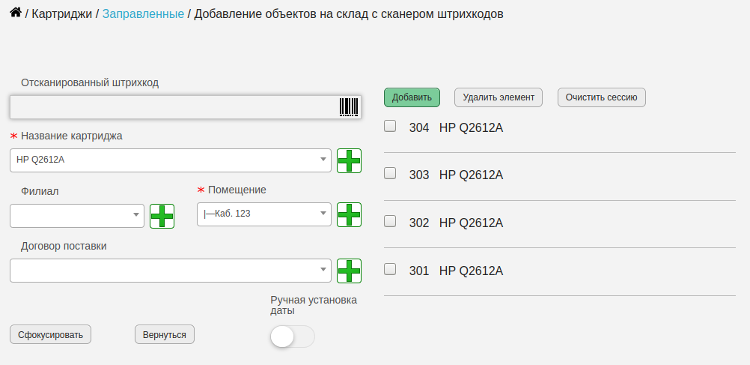Open Заправленные breadcrumb link

(143, 14)
